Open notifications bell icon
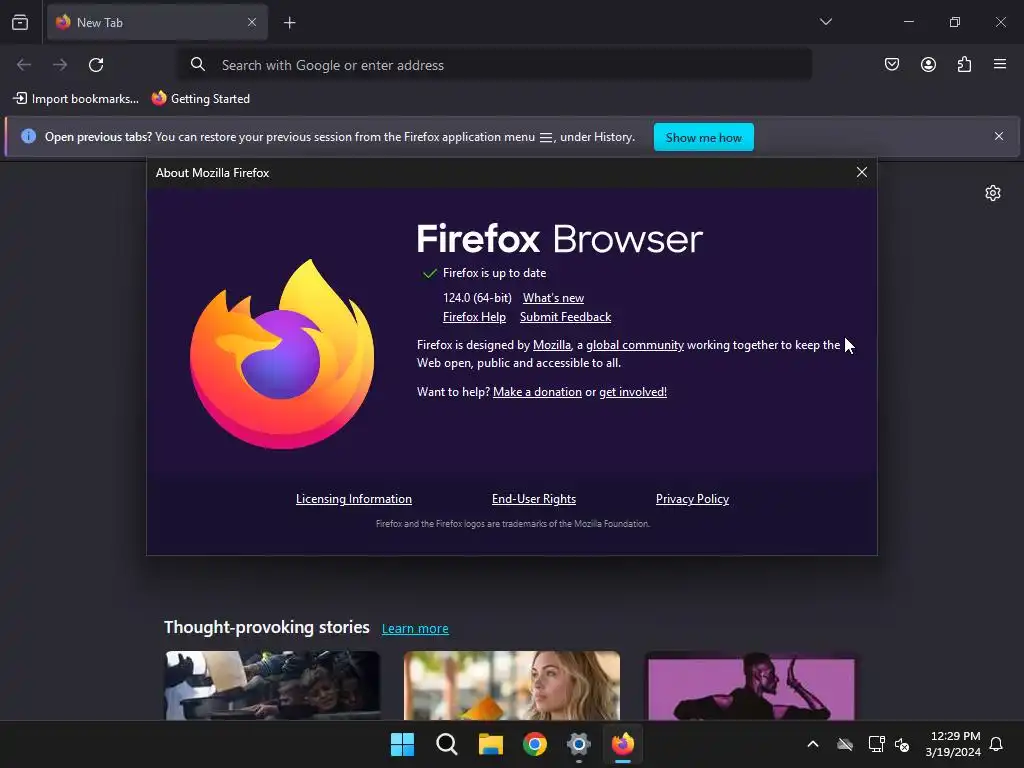 (x=997, y=744)
